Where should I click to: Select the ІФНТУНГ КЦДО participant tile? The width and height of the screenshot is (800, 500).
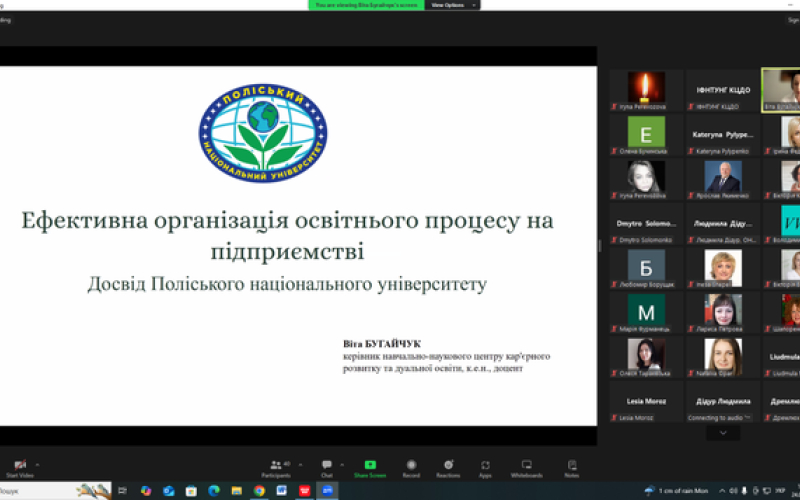click(723, 90)
